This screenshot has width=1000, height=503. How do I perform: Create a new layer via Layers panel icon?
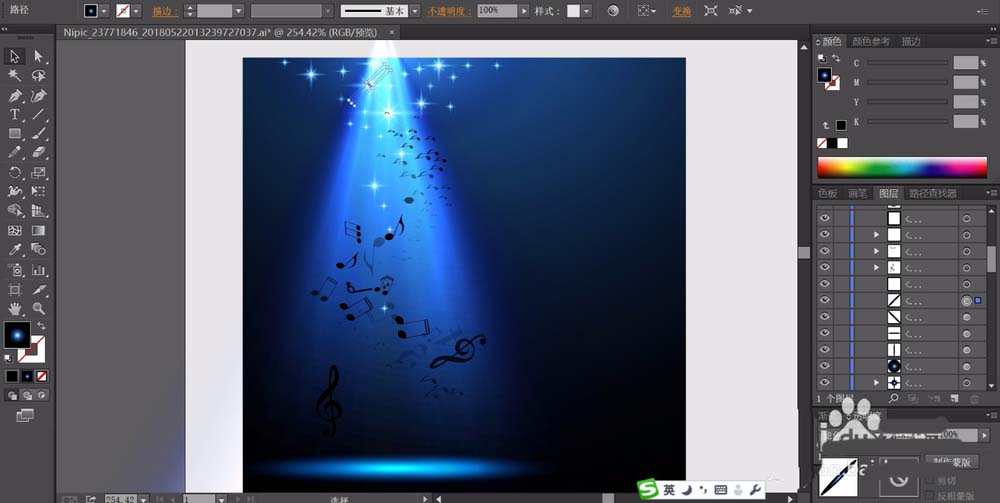[x=954, y=398]
